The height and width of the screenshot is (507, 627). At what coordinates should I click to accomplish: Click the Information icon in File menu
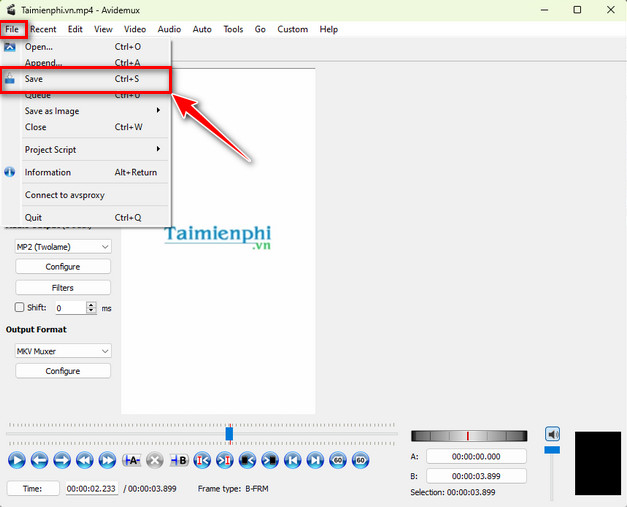[x=10, y=172]
